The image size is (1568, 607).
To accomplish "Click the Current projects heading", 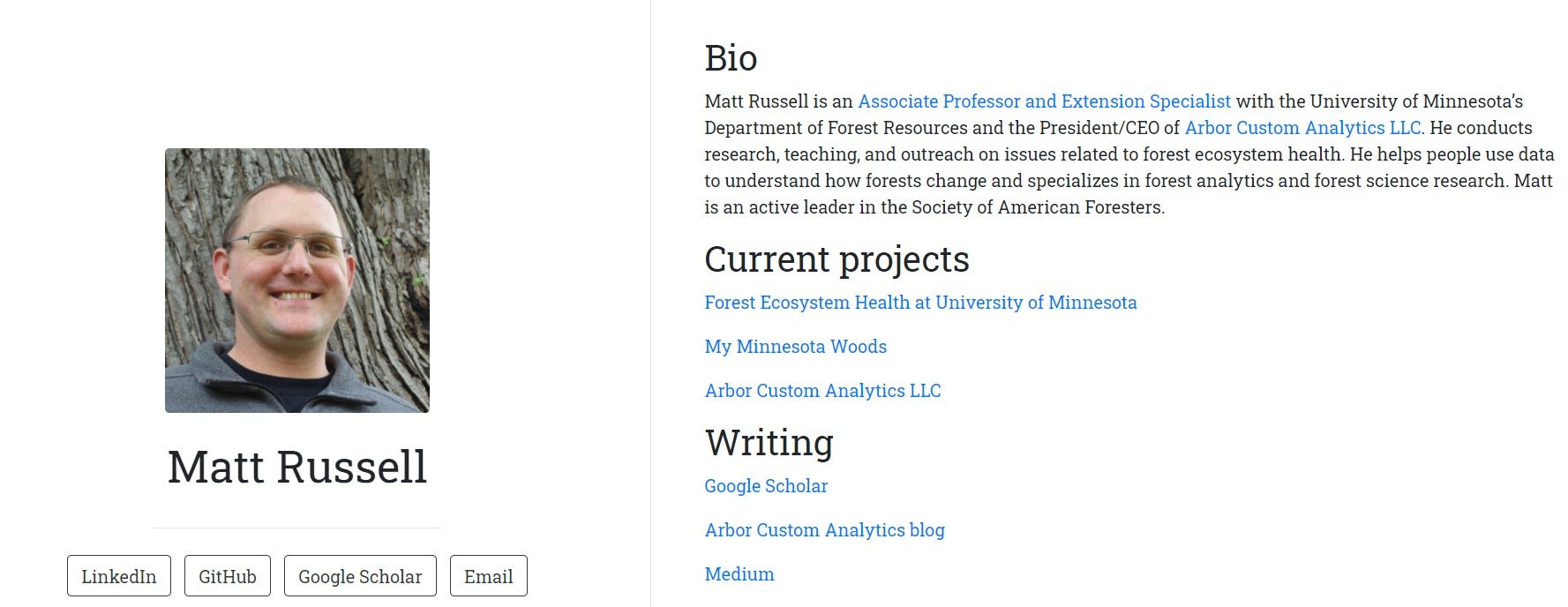I will pos(837,259).
